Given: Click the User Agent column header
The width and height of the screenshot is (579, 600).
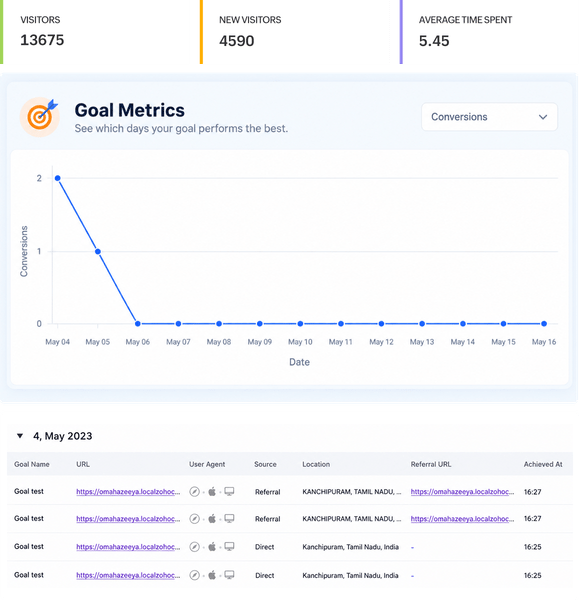Looking at the screenshot, I should (207, 464).
